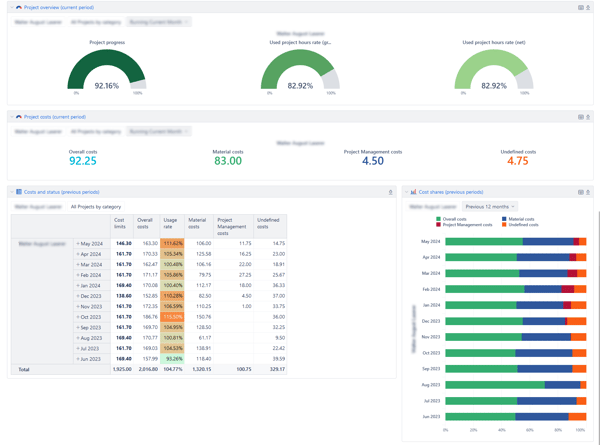This screenshot has width=600, height=445.
Task: Open Project costs (current period) report link
Action: pyautogui.click(x=55, y=117)
